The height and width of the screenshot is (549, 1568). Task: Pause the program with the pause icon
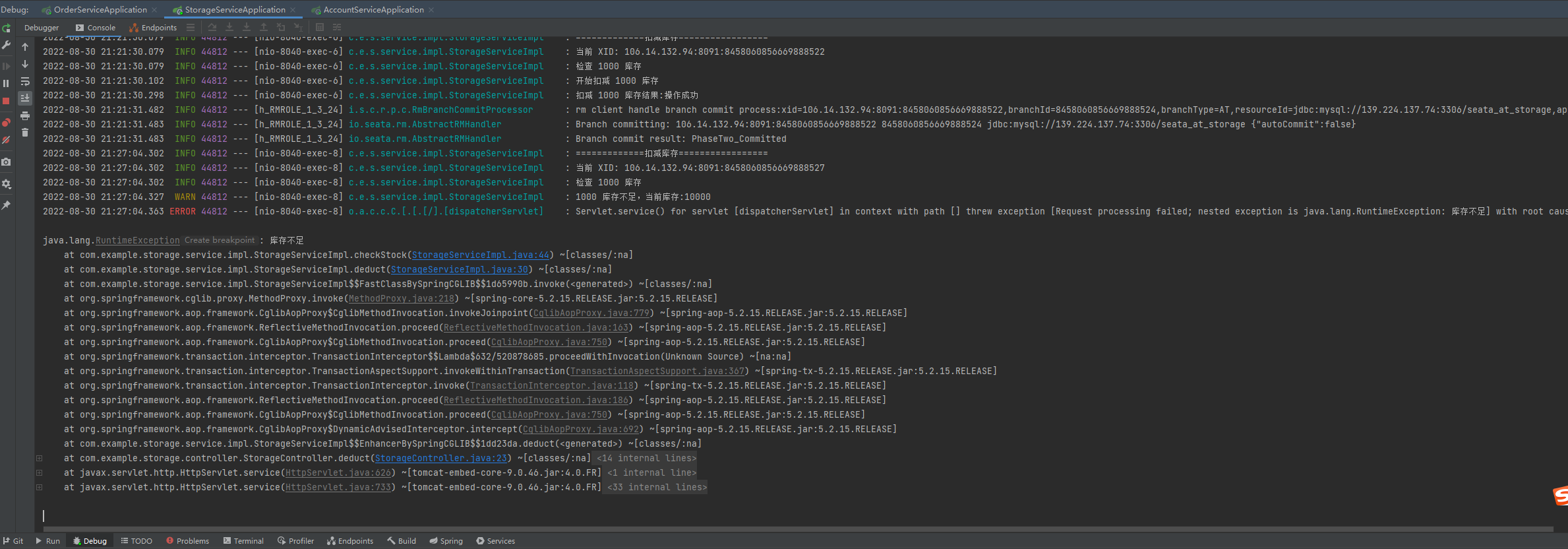(x=6, y=84)
